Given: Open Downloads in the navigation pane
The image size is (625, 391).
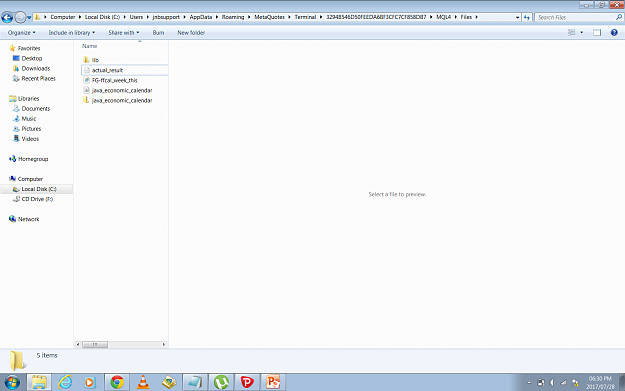Looking at the screenshot, I should (36, 69).
